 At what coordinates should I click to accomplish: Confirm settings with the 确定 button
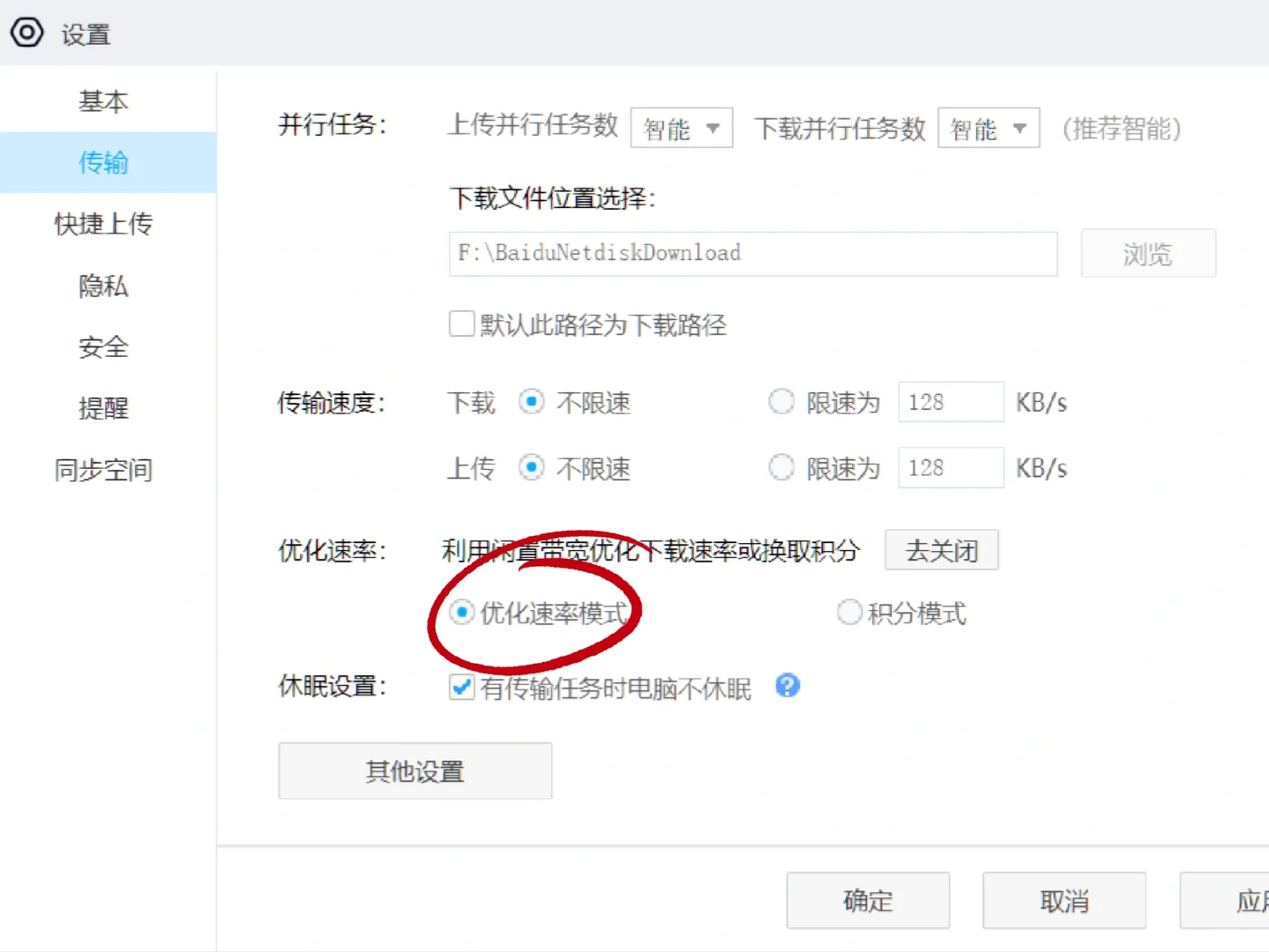pos(867,900)
